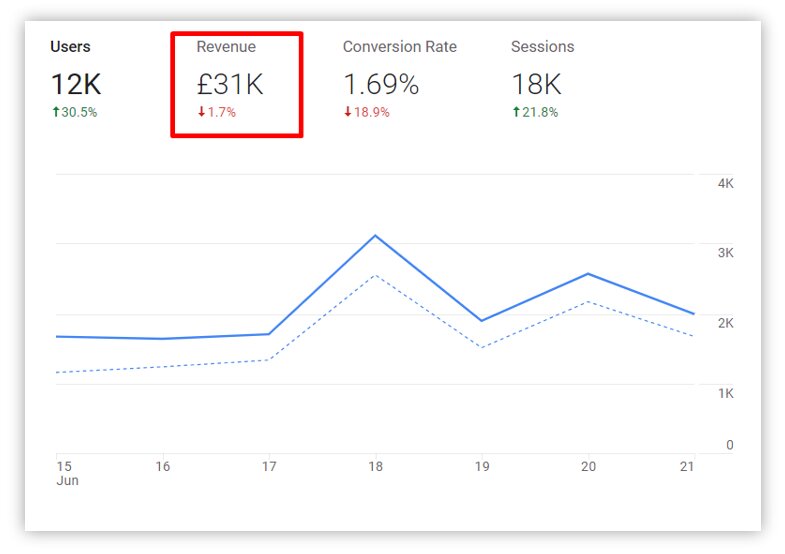Click the solid line point at 20
The width and height of the screenshot is (785, 554).
588,274
